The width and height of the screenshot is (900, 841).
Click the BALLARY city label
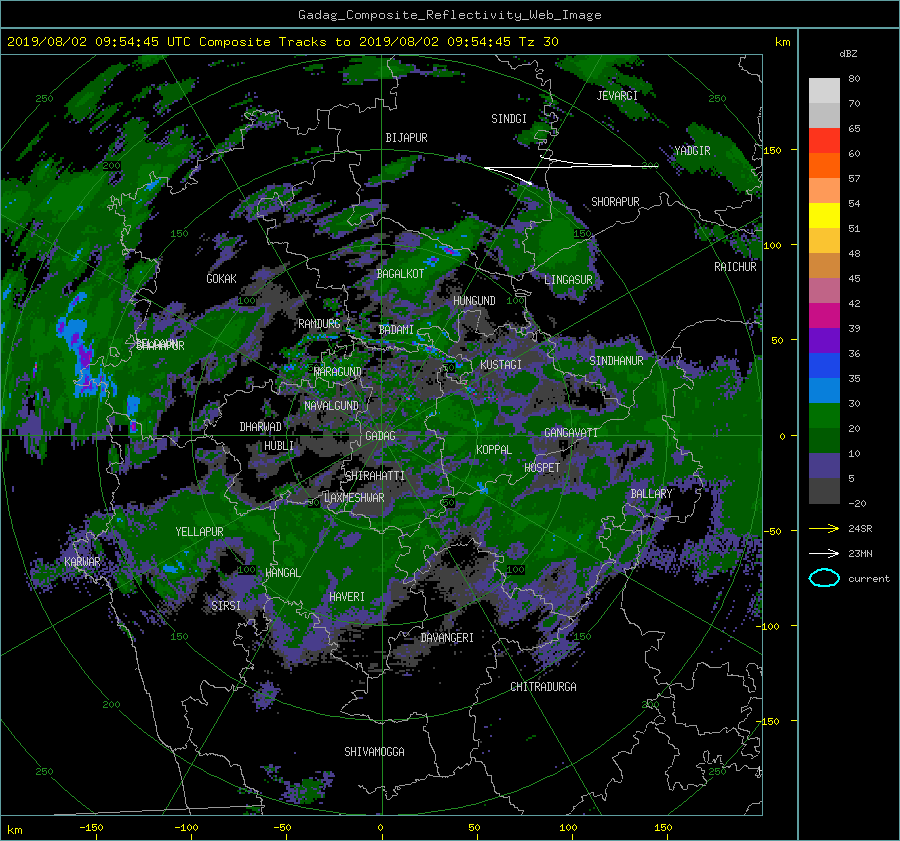(x=651, y=494)
